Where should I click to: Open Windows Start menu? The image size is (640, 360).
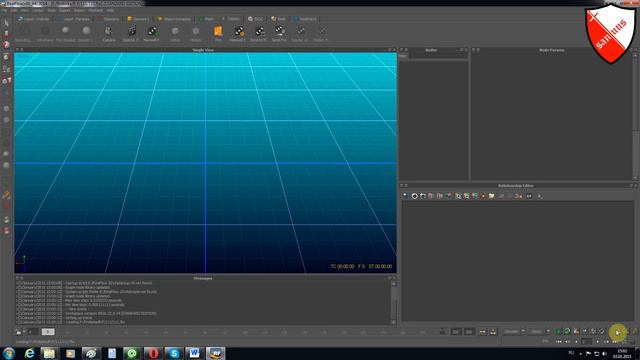(9, 353)
